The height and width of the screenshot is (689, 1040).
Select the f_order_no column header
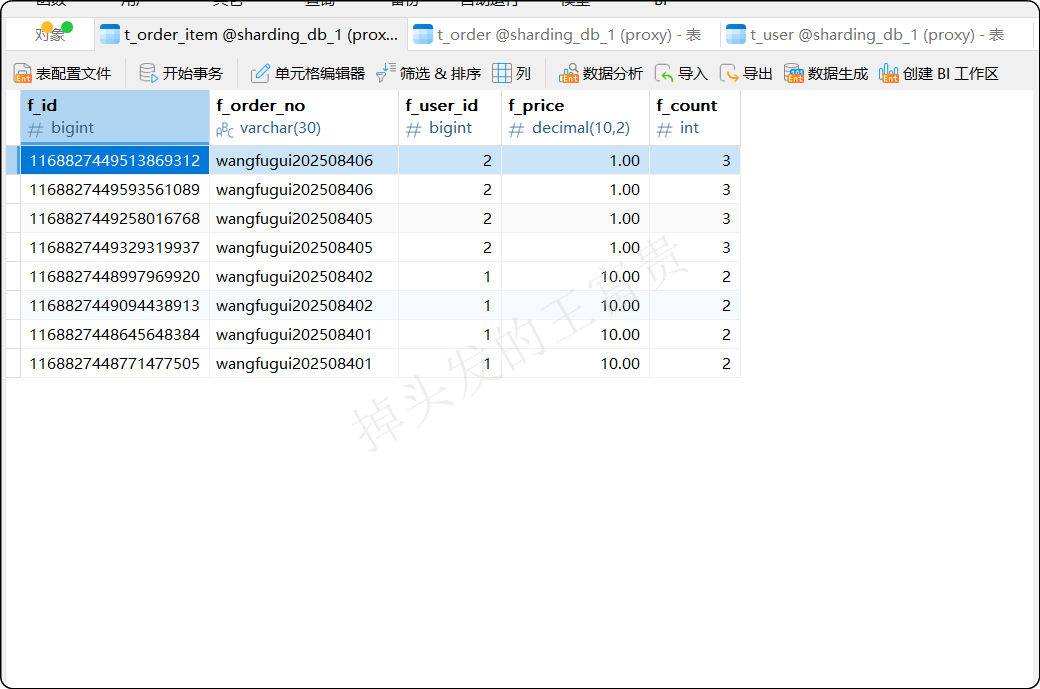click(304, 117)
